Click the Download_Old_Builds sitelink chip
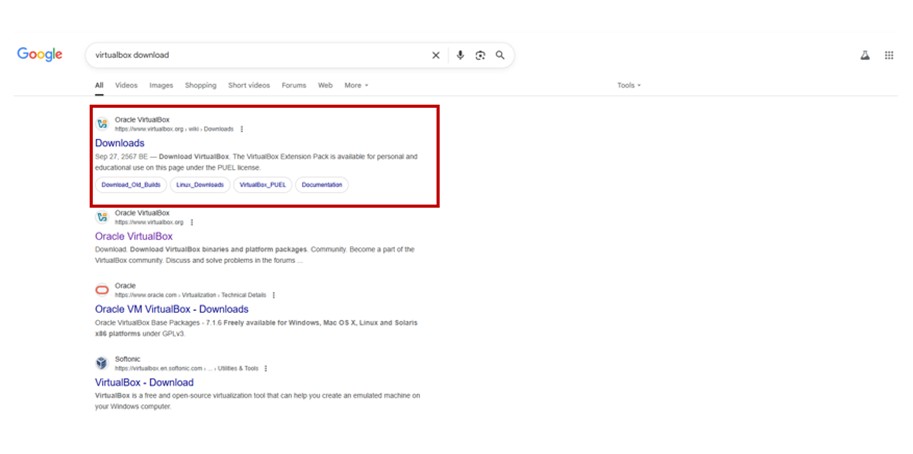913x454 pixels. point(131,185)
